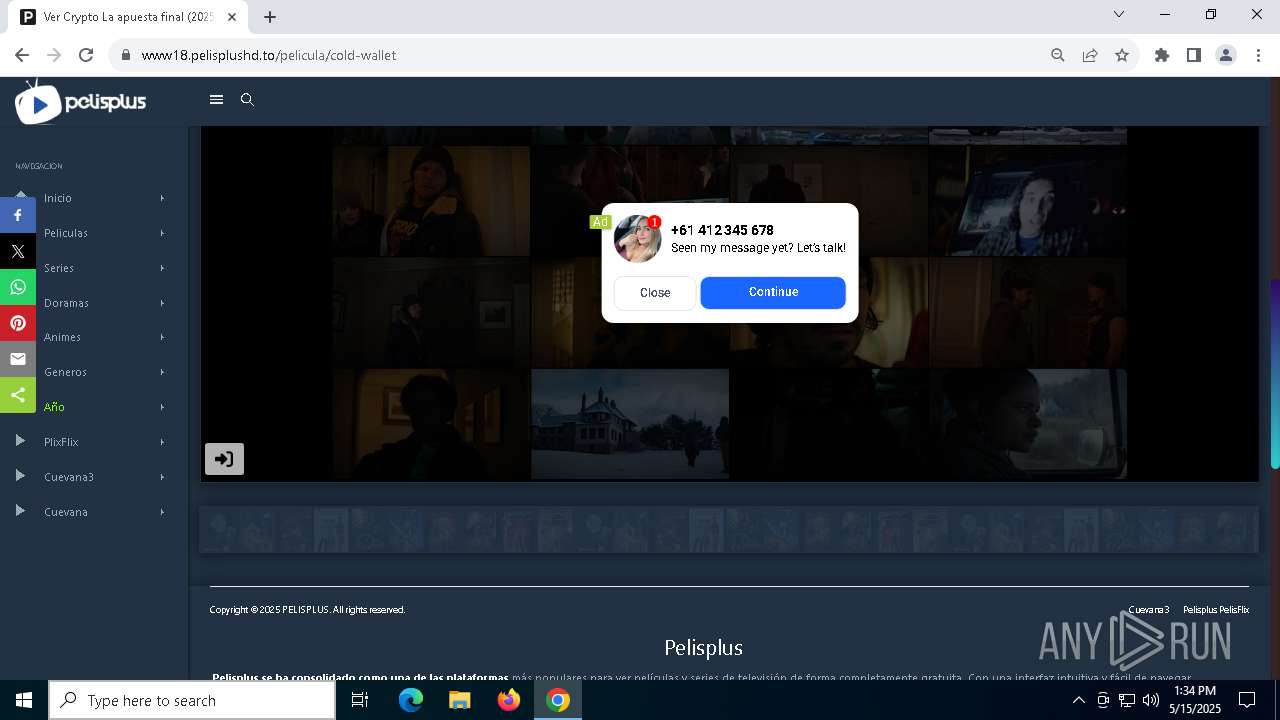
Task: Click the Windows taskbar search box
Action: coord(192,700)
